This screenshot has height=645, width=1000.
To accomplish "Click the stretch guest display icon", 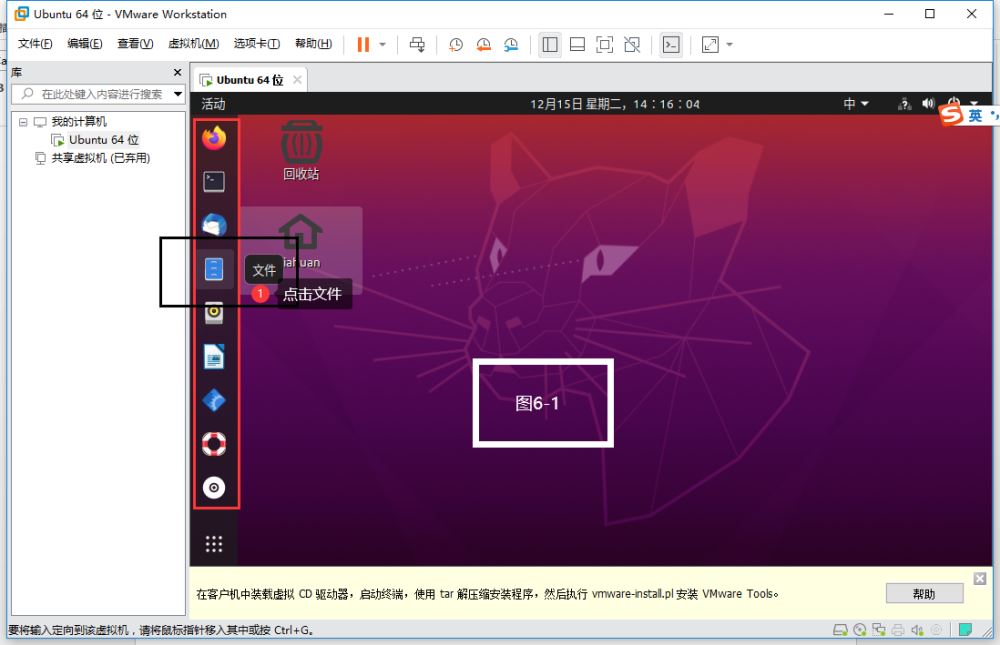I will [710, 45].
